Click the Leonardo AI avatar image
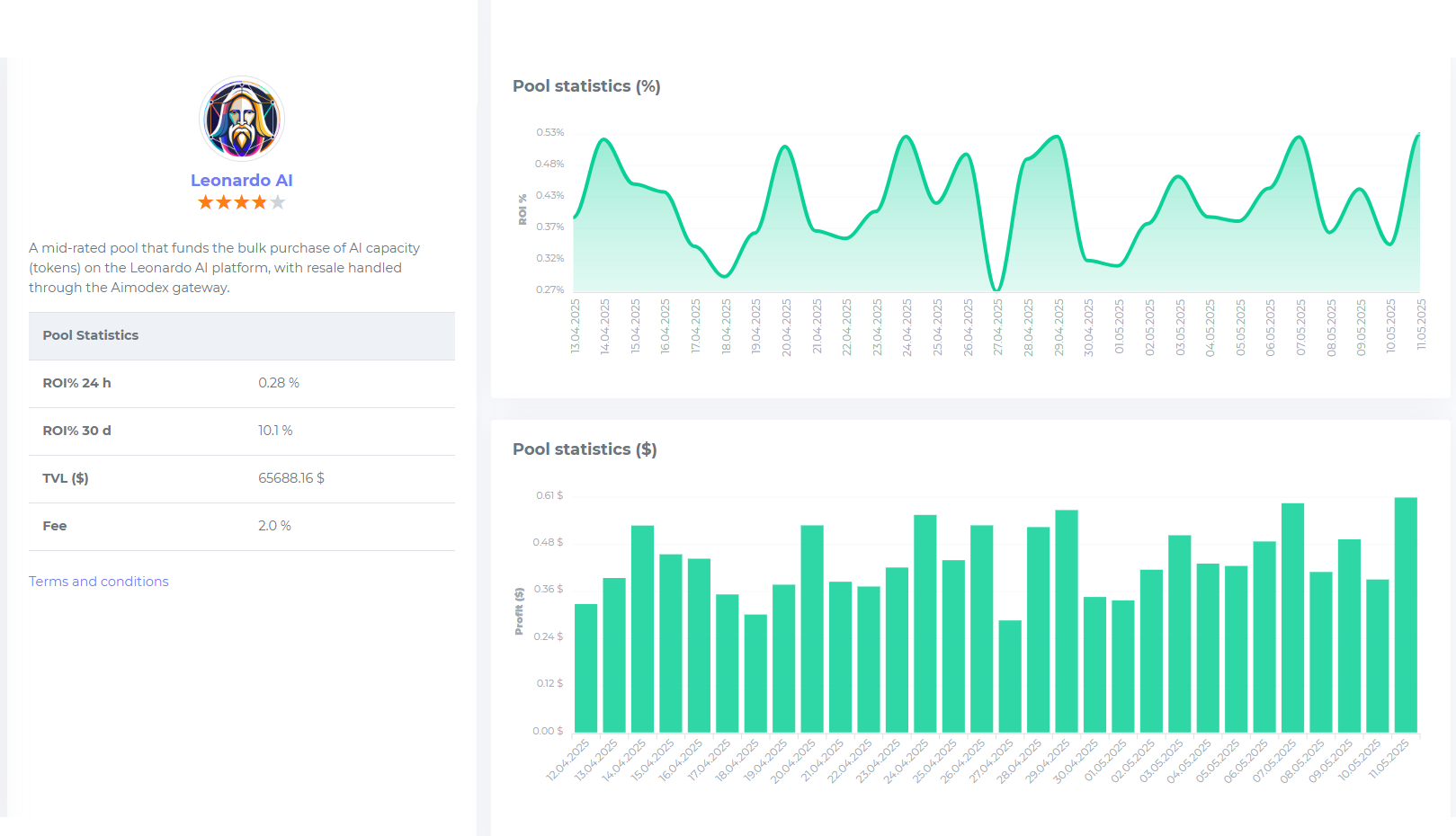Screen dimensions: 1456x836 (242, 119)
